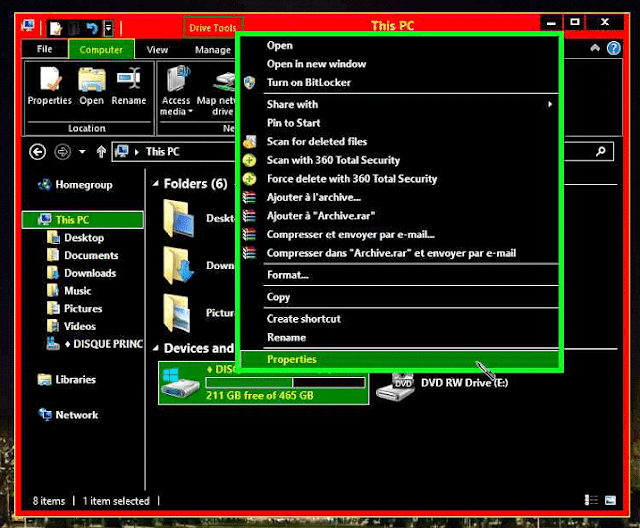
Task: Choose Open in new window
Action: (x=399, y=64)
